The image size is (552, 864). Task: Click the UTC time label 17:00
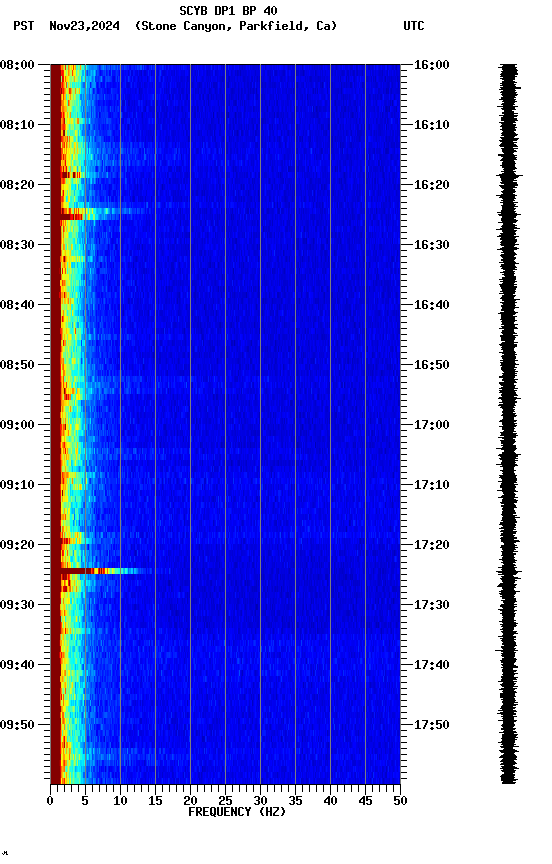coord(431,425)
